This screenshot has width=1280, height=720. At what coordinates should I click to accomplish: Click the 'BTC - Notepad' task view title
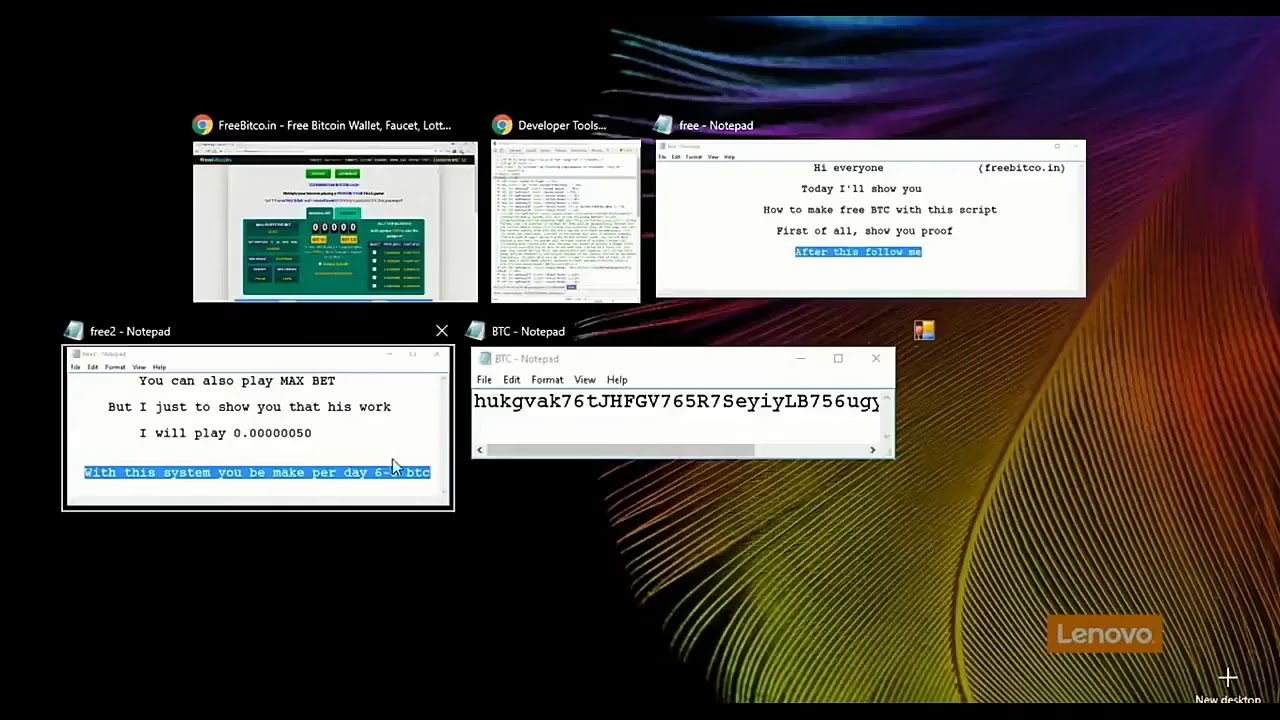pyautogui.click(x=528, y=331)
